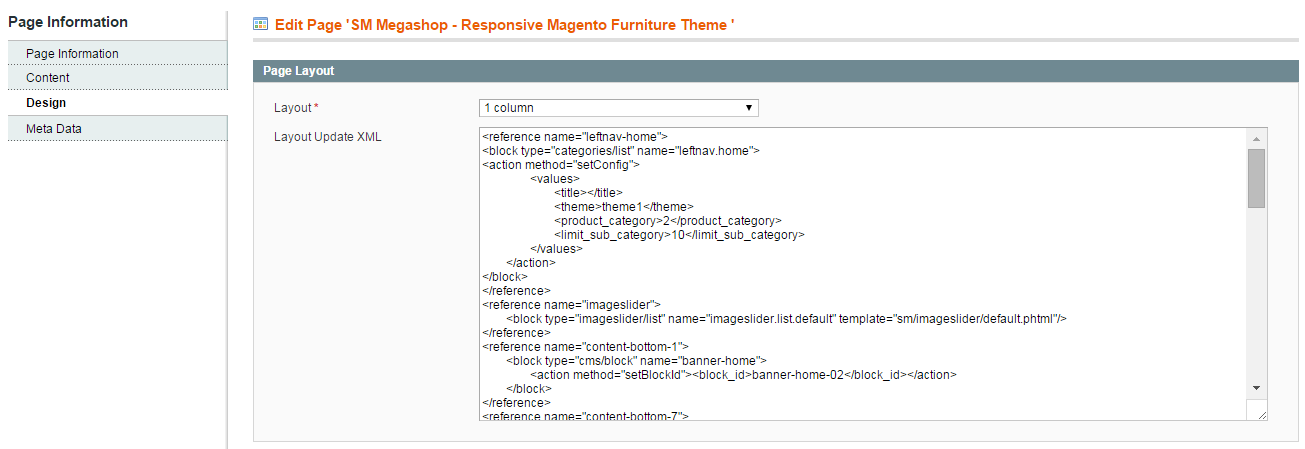Click the '<reference name="imageslider">' line
The height and width of the screenshot is (449, 1305).
(x=571, y=305)
